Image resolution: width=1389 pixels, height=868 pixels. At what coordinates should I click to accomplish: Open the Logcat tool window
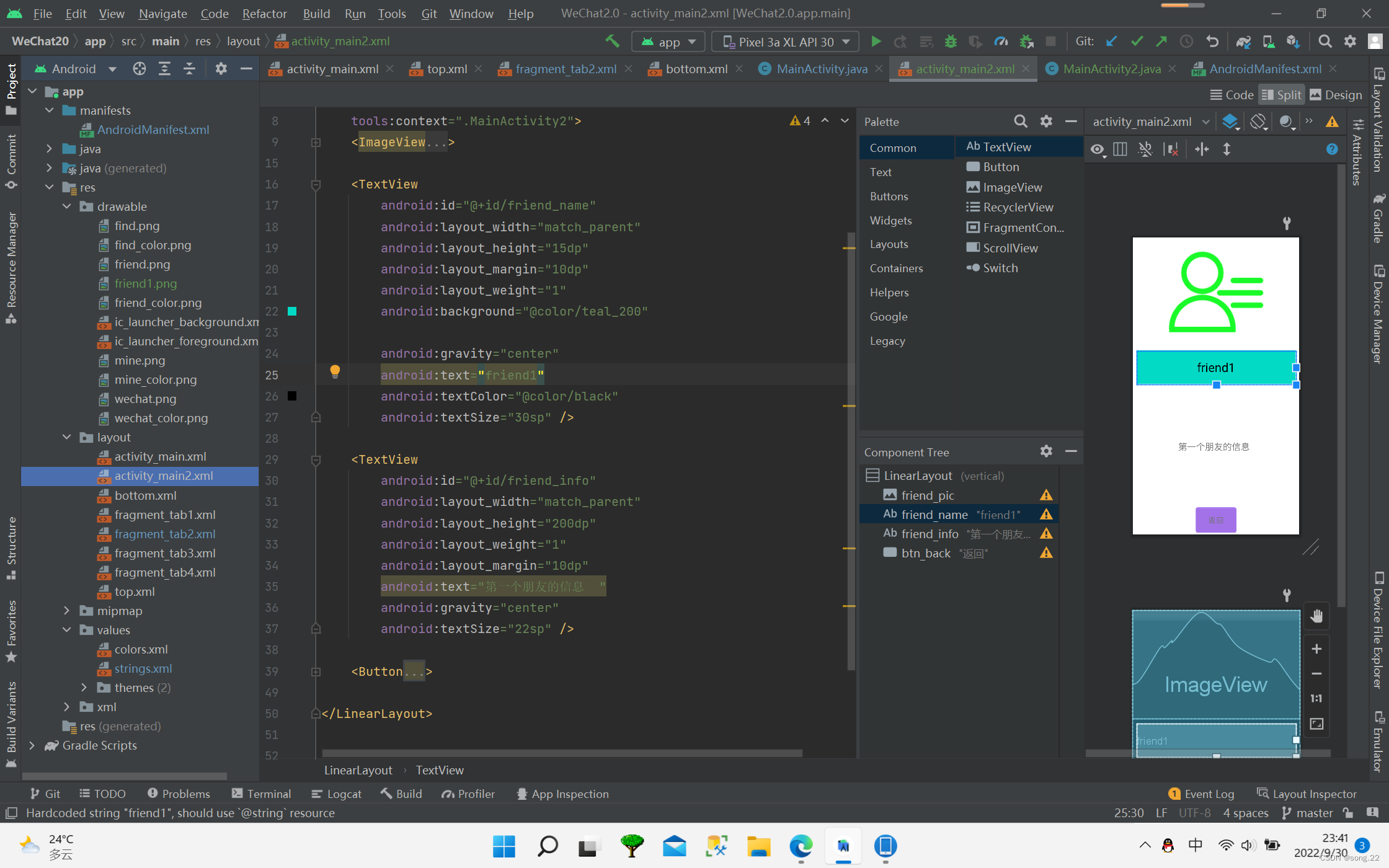[337, 794]
